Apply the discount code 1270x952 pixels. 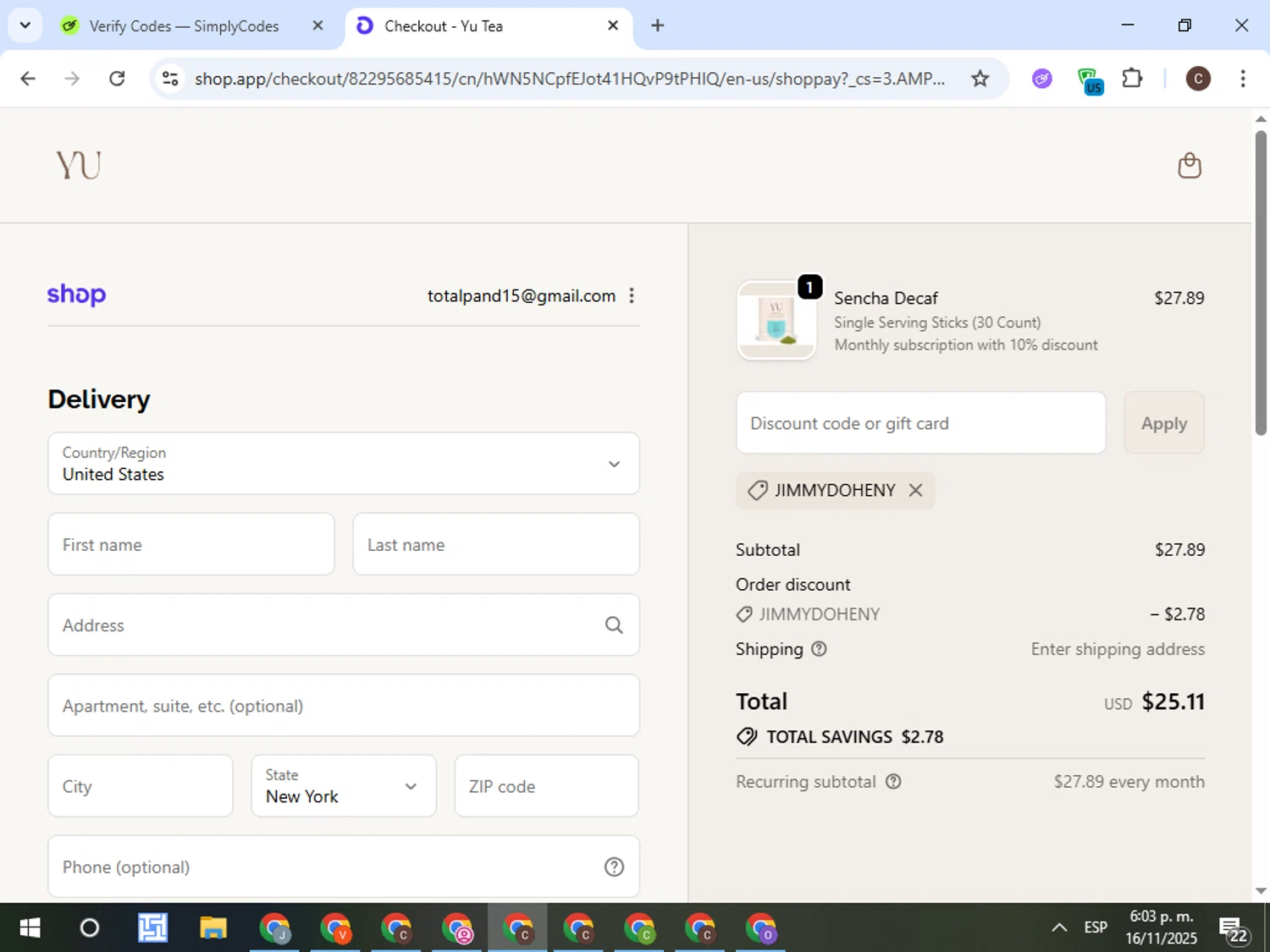coord(1164,423)
